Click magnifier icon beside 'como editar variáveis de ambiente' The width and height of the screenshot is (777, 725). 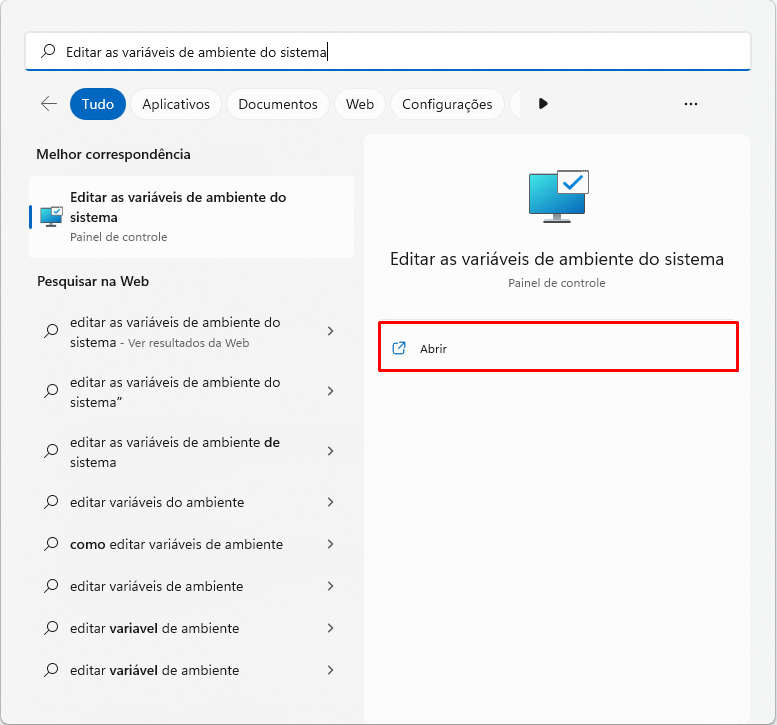pos(51,544)
